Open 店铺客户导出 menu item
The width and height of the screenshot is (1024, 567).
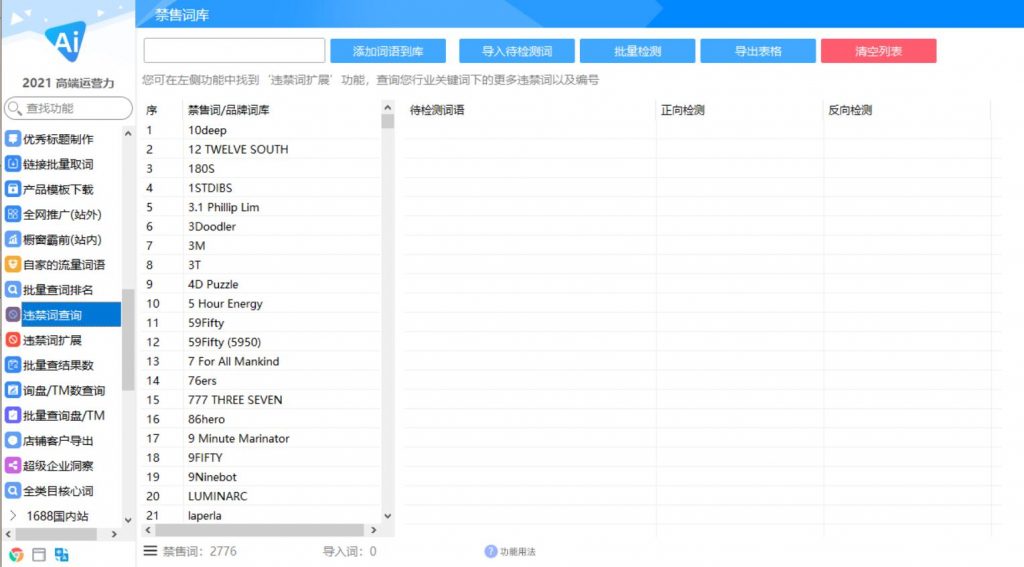click(58, 440)
